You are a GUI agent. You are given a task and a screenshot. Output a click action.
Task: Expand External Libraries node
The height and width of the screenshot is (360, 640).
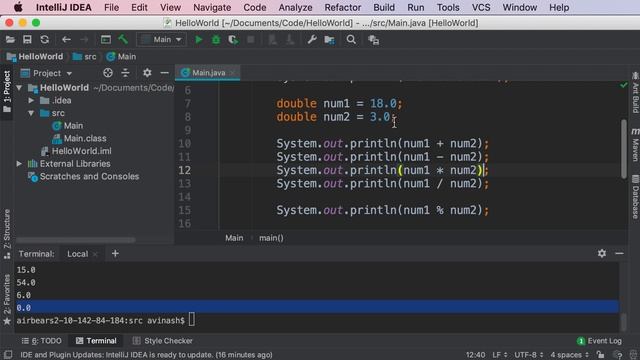(x=19, y=164)
